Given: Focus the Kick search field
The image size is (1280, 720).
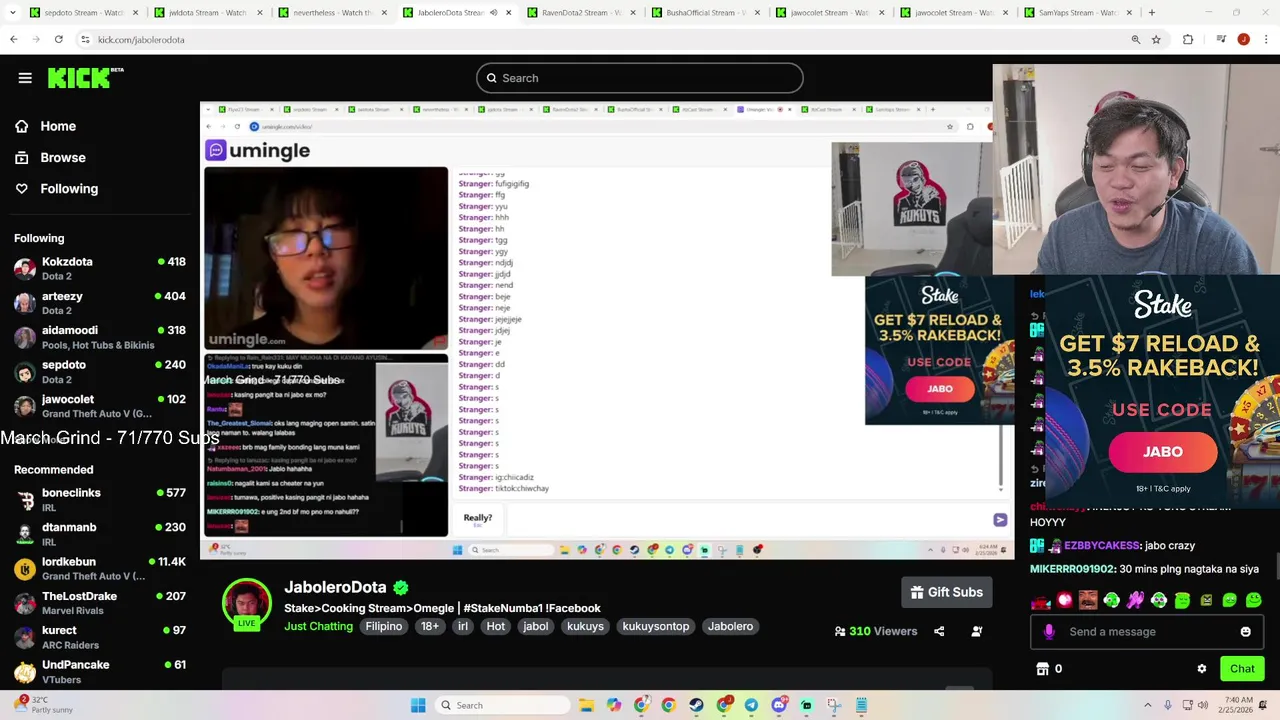Looking at the screenshot, I should click(x=640, y=78).
